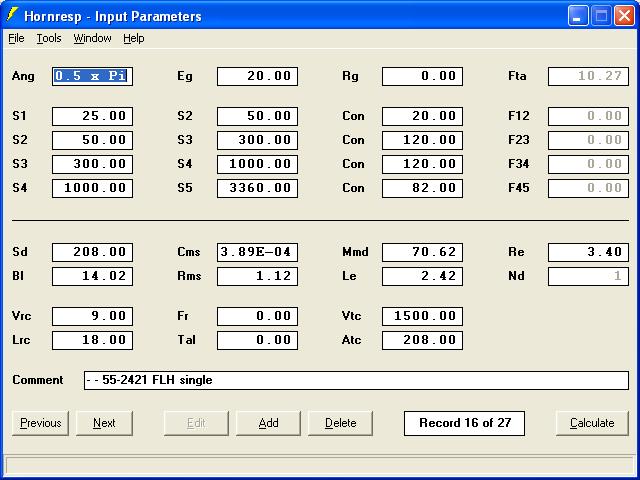Open the Tools menu
Screen dimensions: 640x480
49,38
